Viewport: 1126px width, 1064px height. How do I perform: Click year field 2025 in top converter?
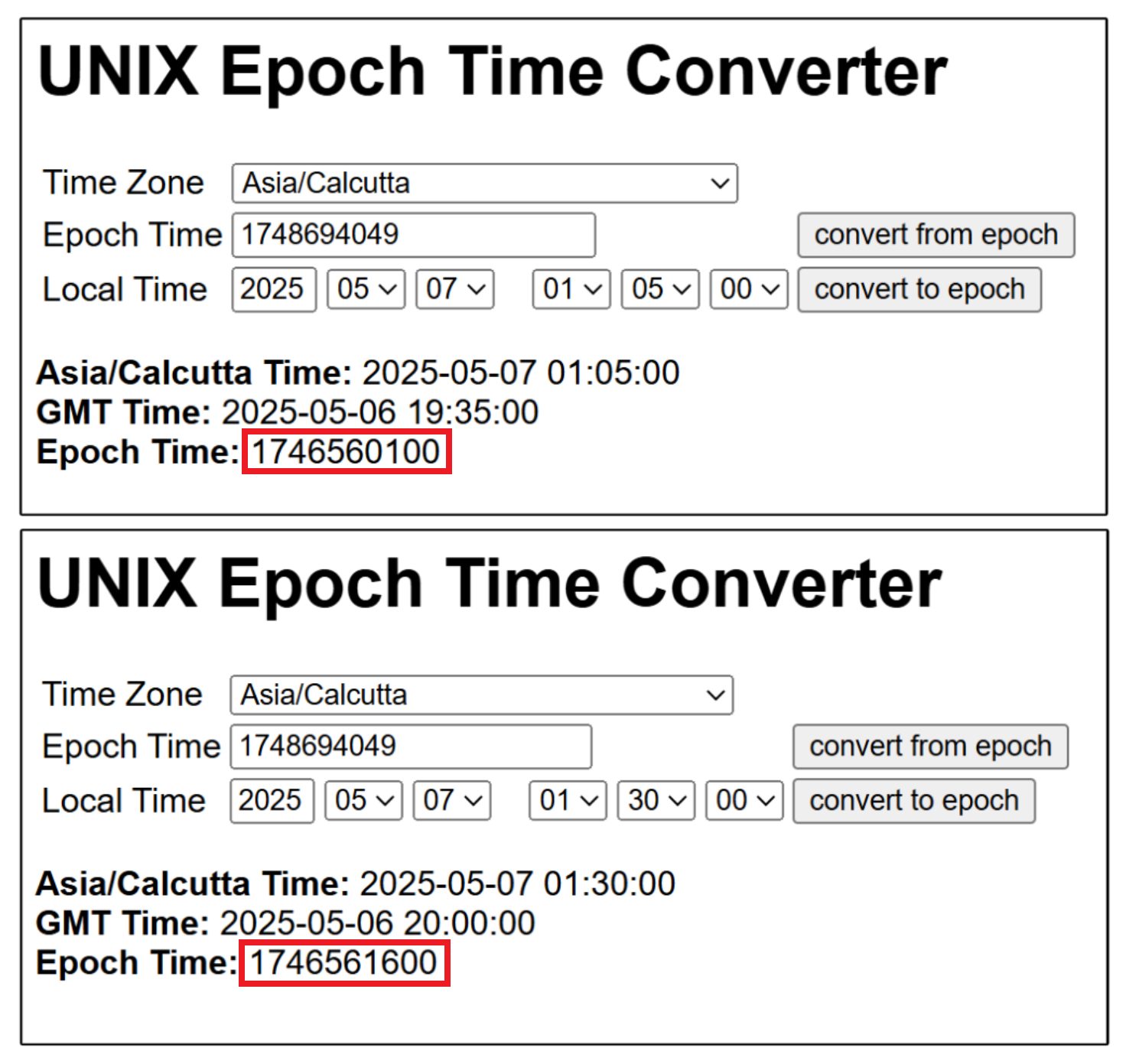(274, 290)
